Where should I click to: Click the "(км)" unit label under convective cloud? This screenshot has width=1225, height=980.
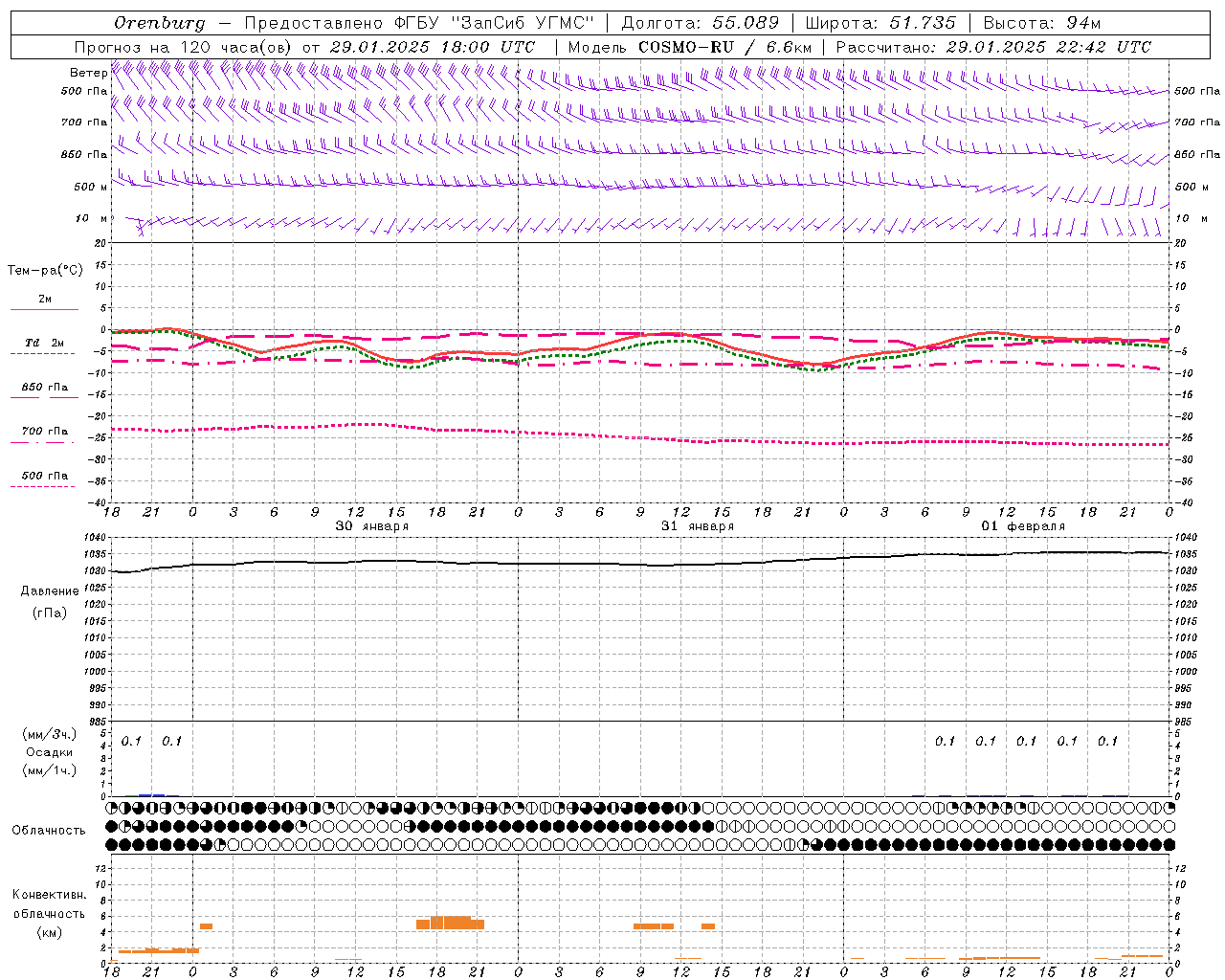click(50, 931)
